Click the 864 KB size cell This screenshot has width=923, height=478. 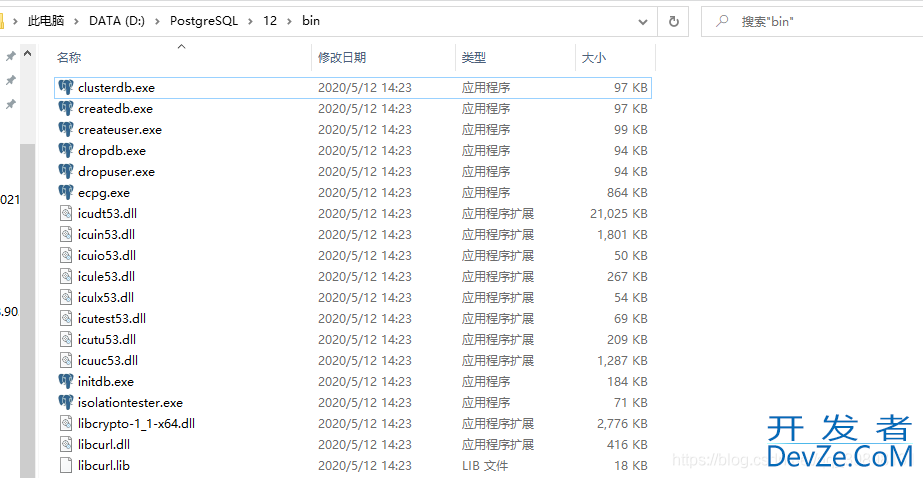627,192
